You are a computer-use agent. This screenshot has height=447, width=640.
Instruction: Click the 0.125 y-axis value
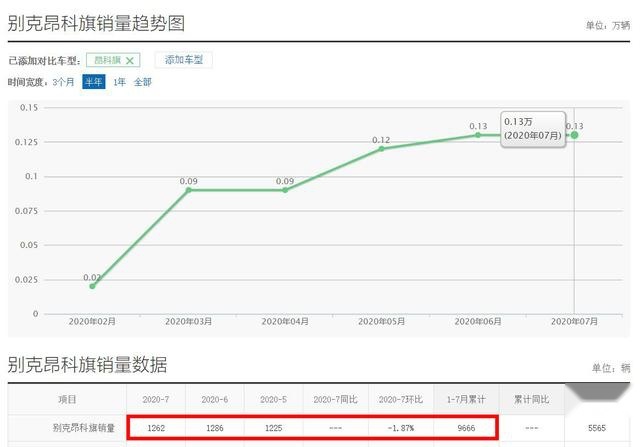[x=27, y=142]
